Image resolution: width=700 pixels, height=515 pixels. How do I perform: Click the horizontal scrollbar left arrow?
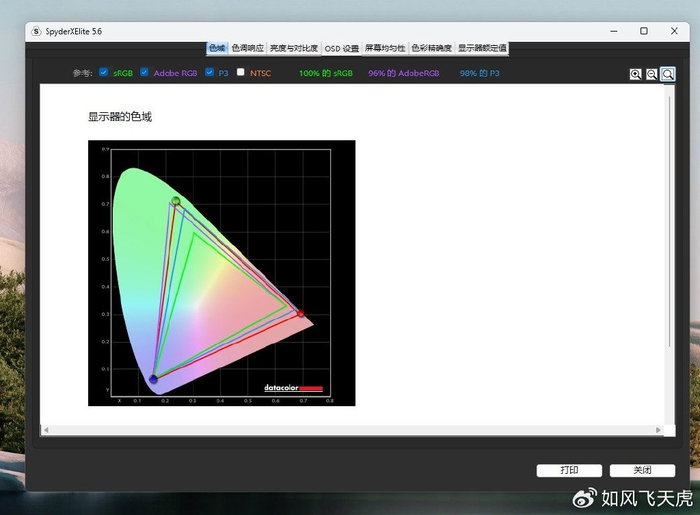(x=45, y=430)
